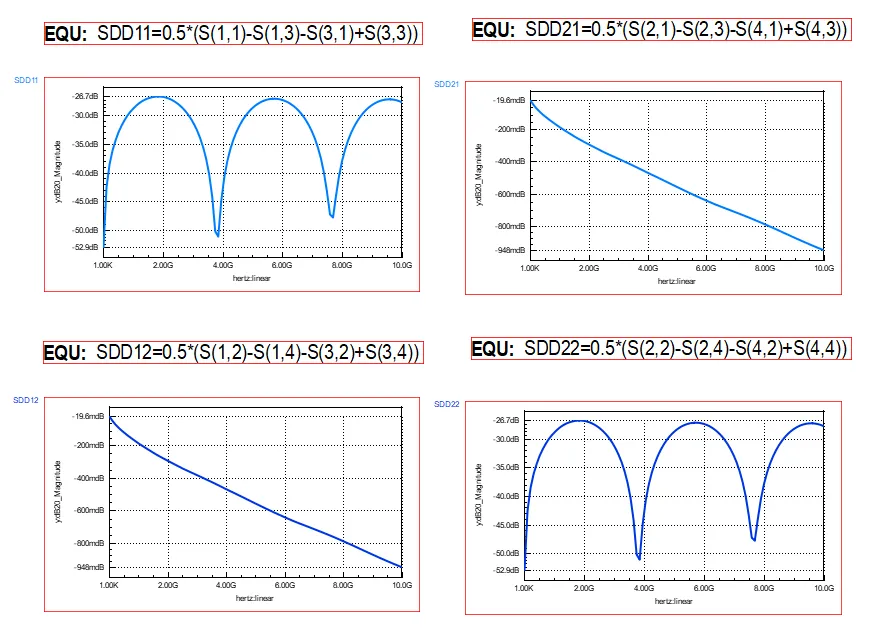Click the second notch of the SDD22 trace
Image resolution: width=872 pixels, height=642 pixels.
point(754,538)
